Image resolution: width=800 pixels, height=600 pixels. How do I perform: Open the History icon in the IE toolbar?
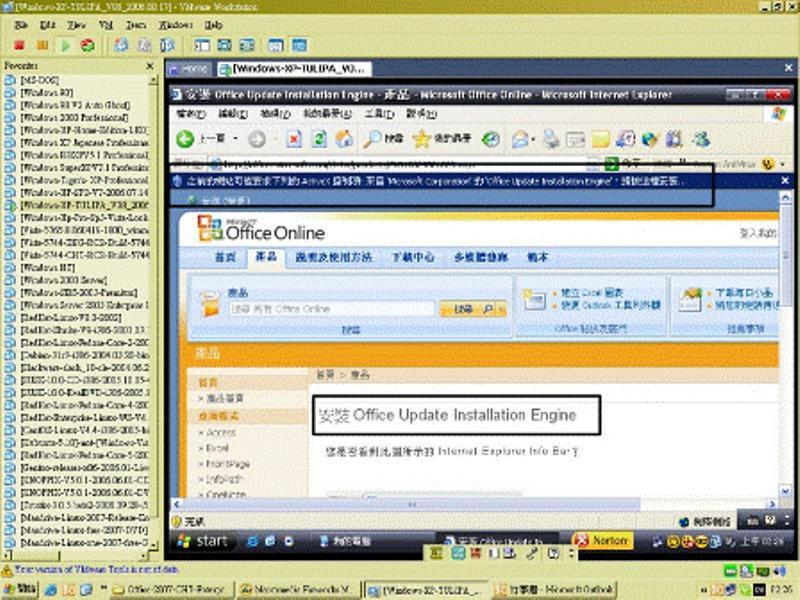coord(491,139)
